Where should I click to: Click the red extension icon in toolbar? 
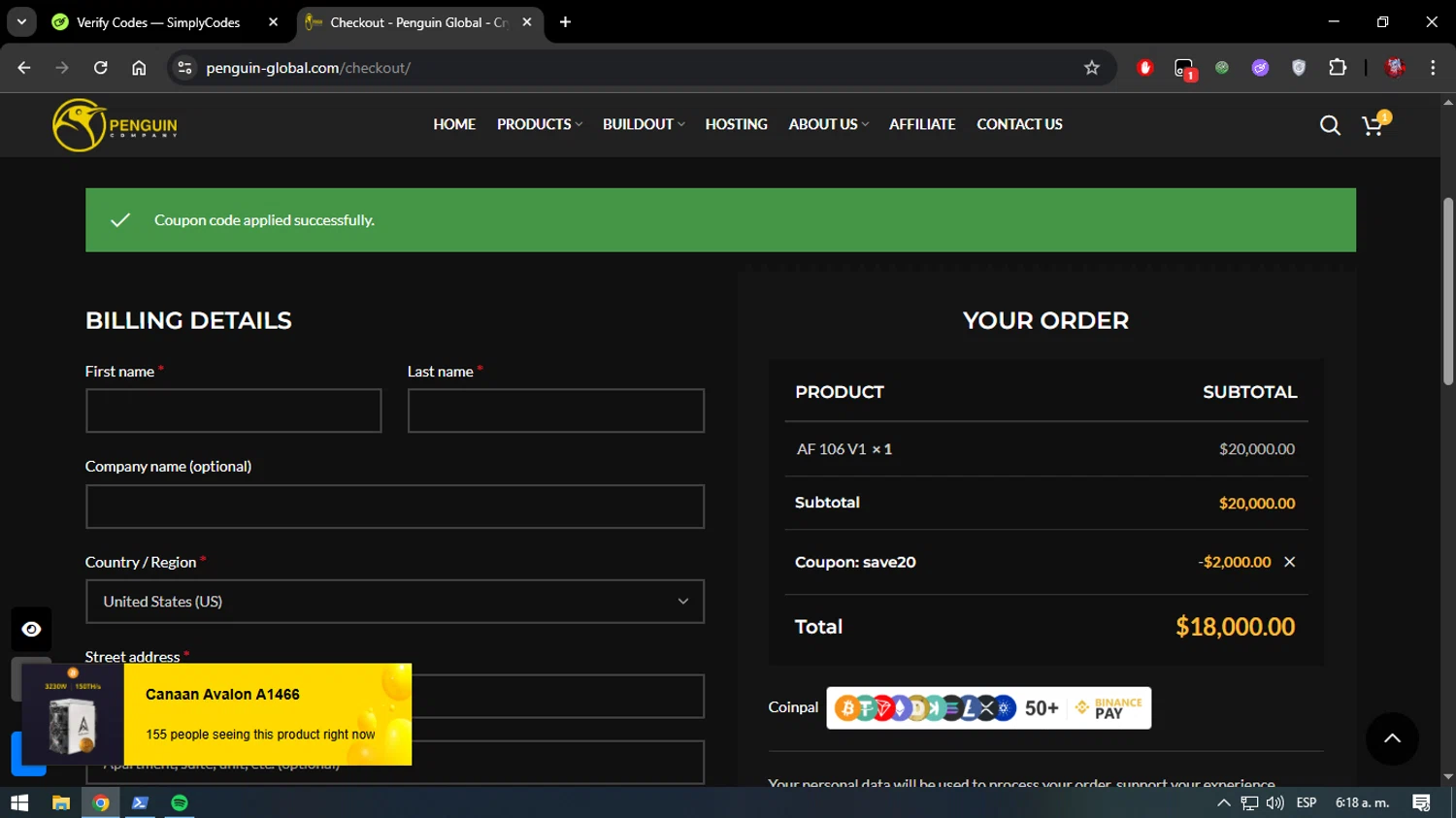1145,68
